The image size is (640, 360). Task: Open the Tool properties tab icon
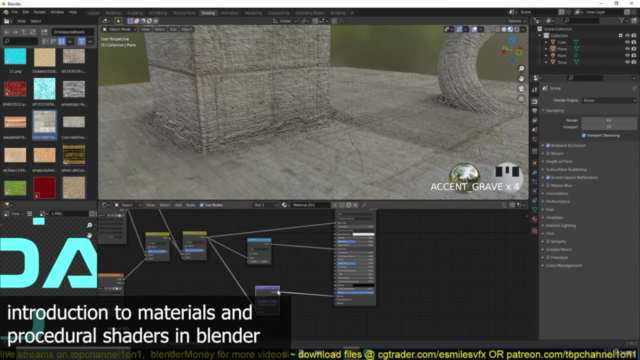pos(535,90)
